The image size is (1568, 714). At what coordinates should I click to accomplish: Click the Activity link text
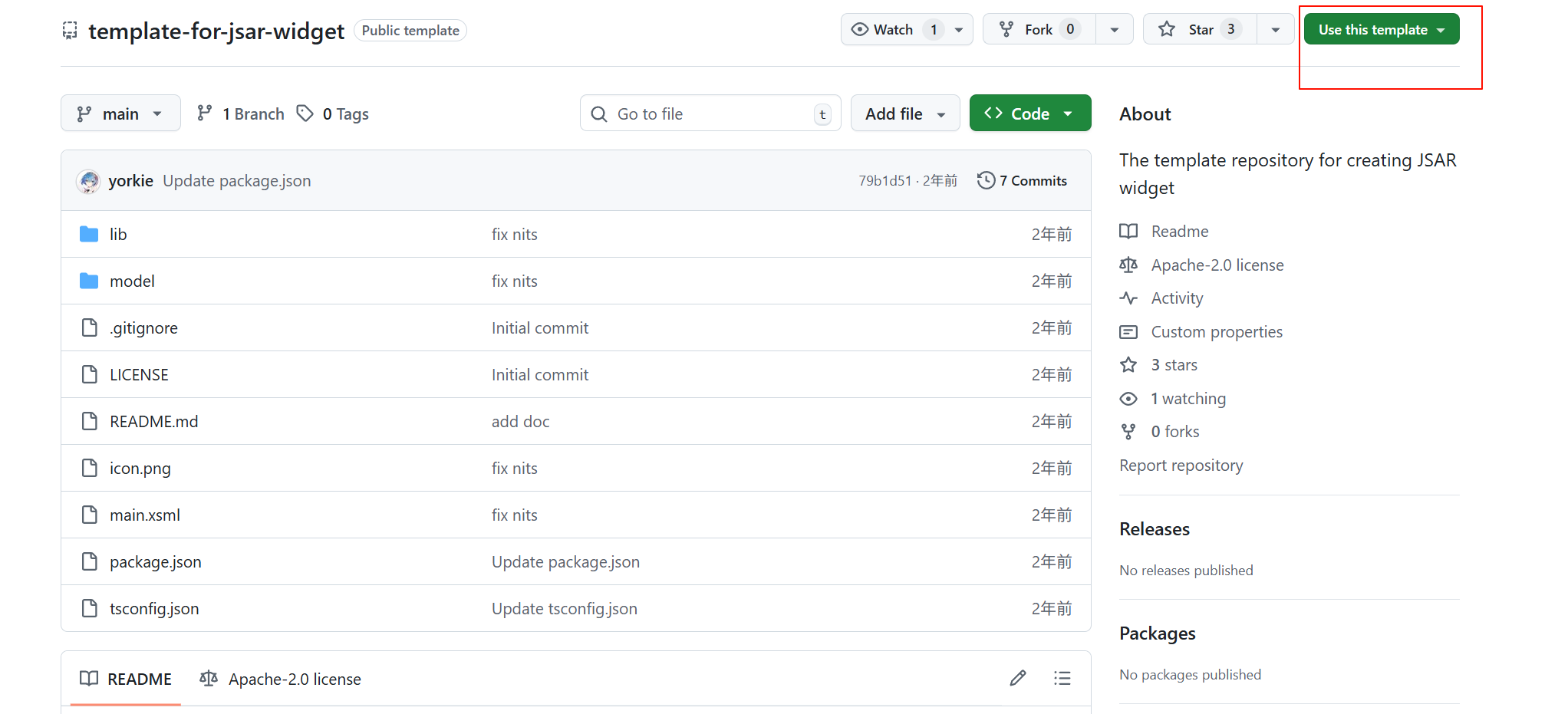pyautogui.click(x=1177, y=298)
